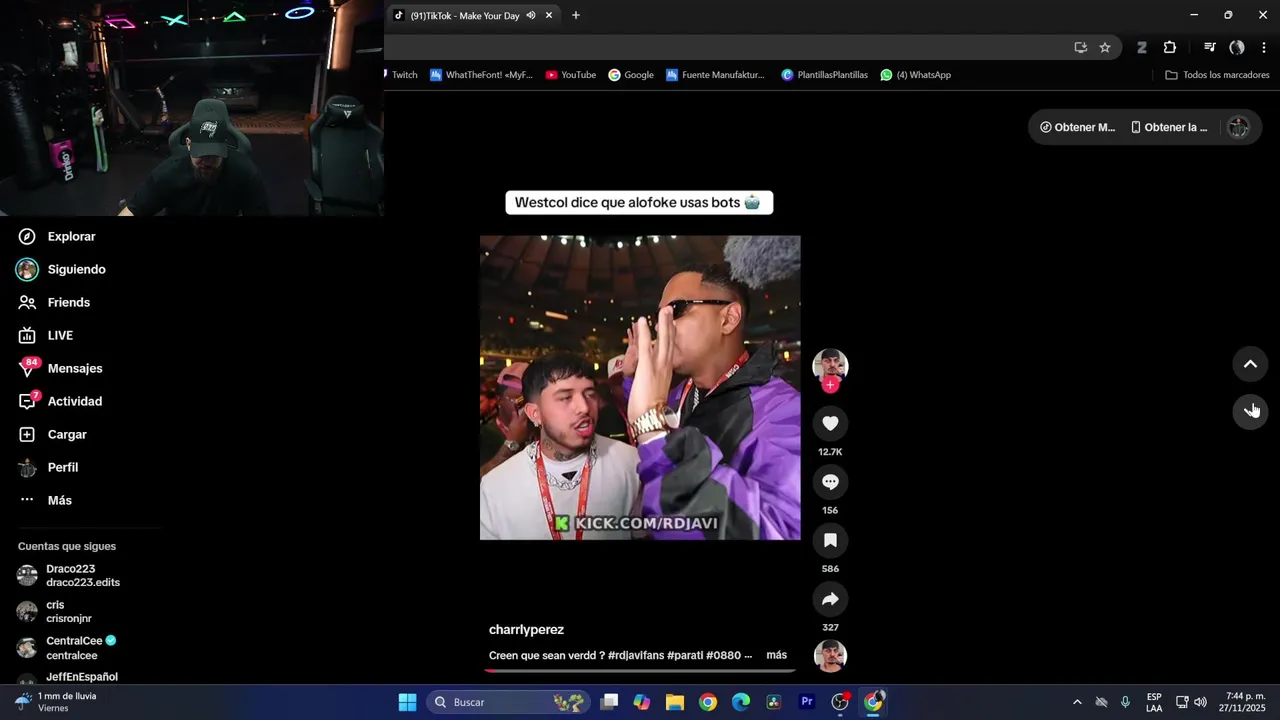Share the video using the arrow icon

(830, 599)
